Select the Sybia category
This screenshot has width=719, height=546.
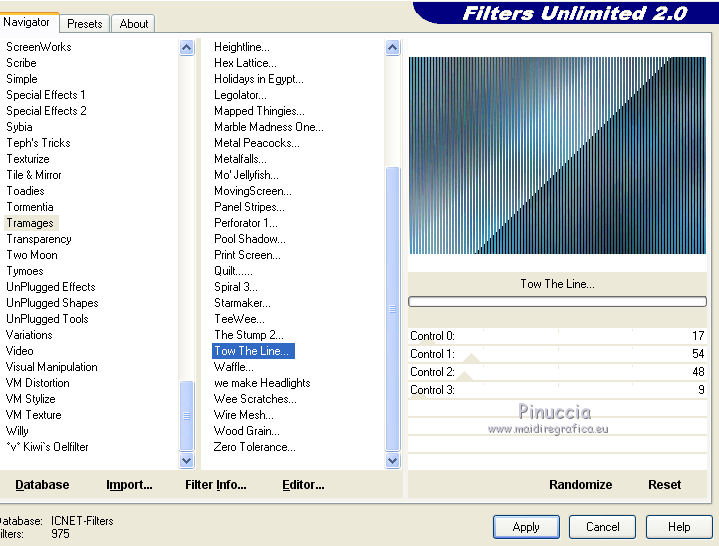click(19, 127)
